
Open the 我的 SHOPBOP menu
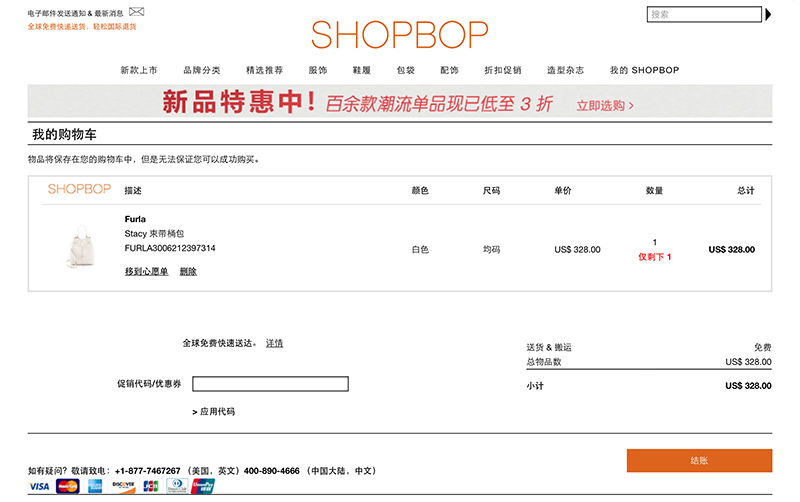tap(644, 70)
